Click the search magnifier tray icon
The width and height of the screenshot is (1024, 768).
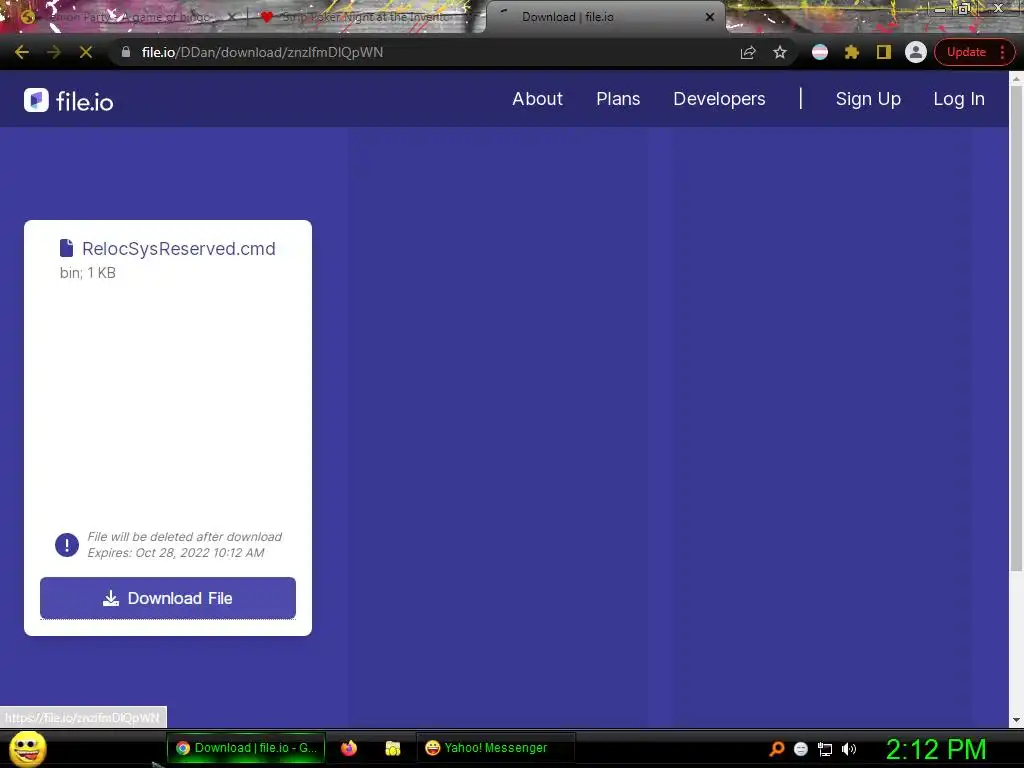(776, 749)
